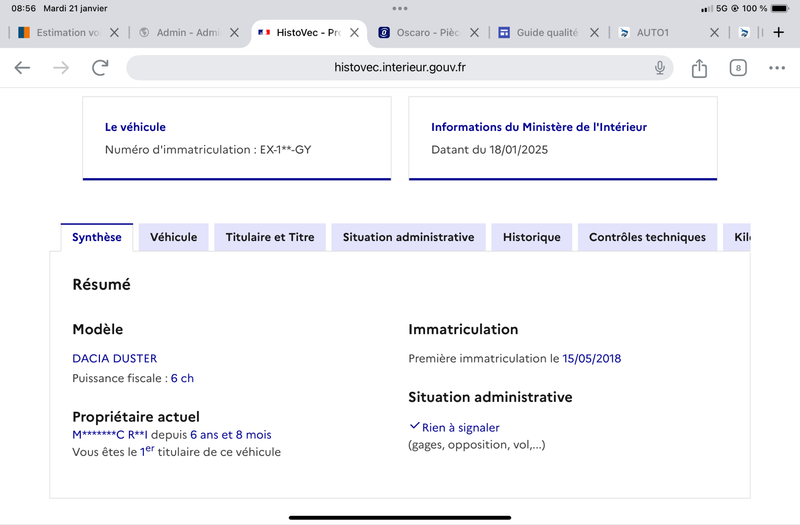Click the 6 ans et 8 mois duration
The height and width of the screenshot is (525, 800).
click(x=231, y=435)
